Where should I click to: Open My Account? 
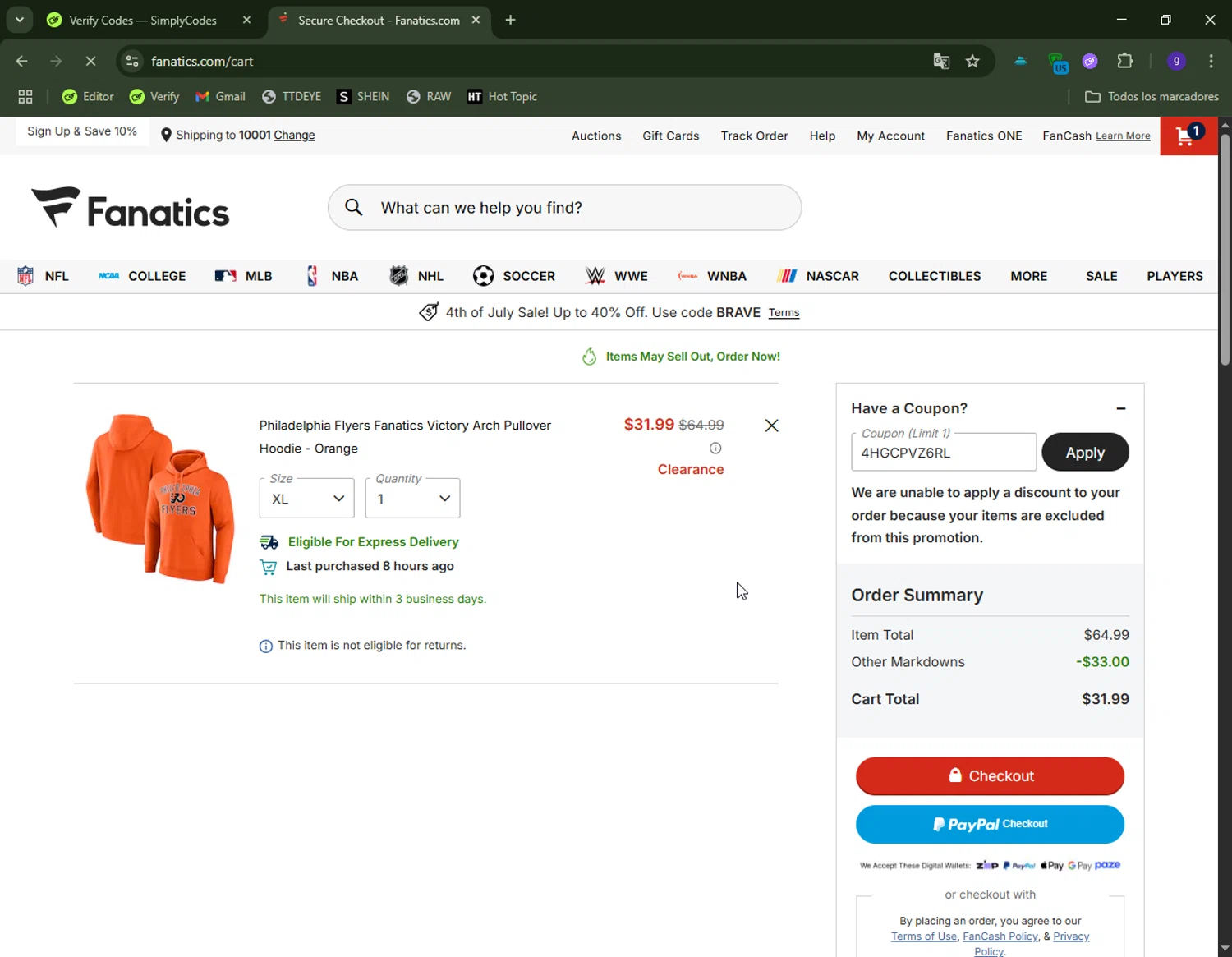point(890,136)
